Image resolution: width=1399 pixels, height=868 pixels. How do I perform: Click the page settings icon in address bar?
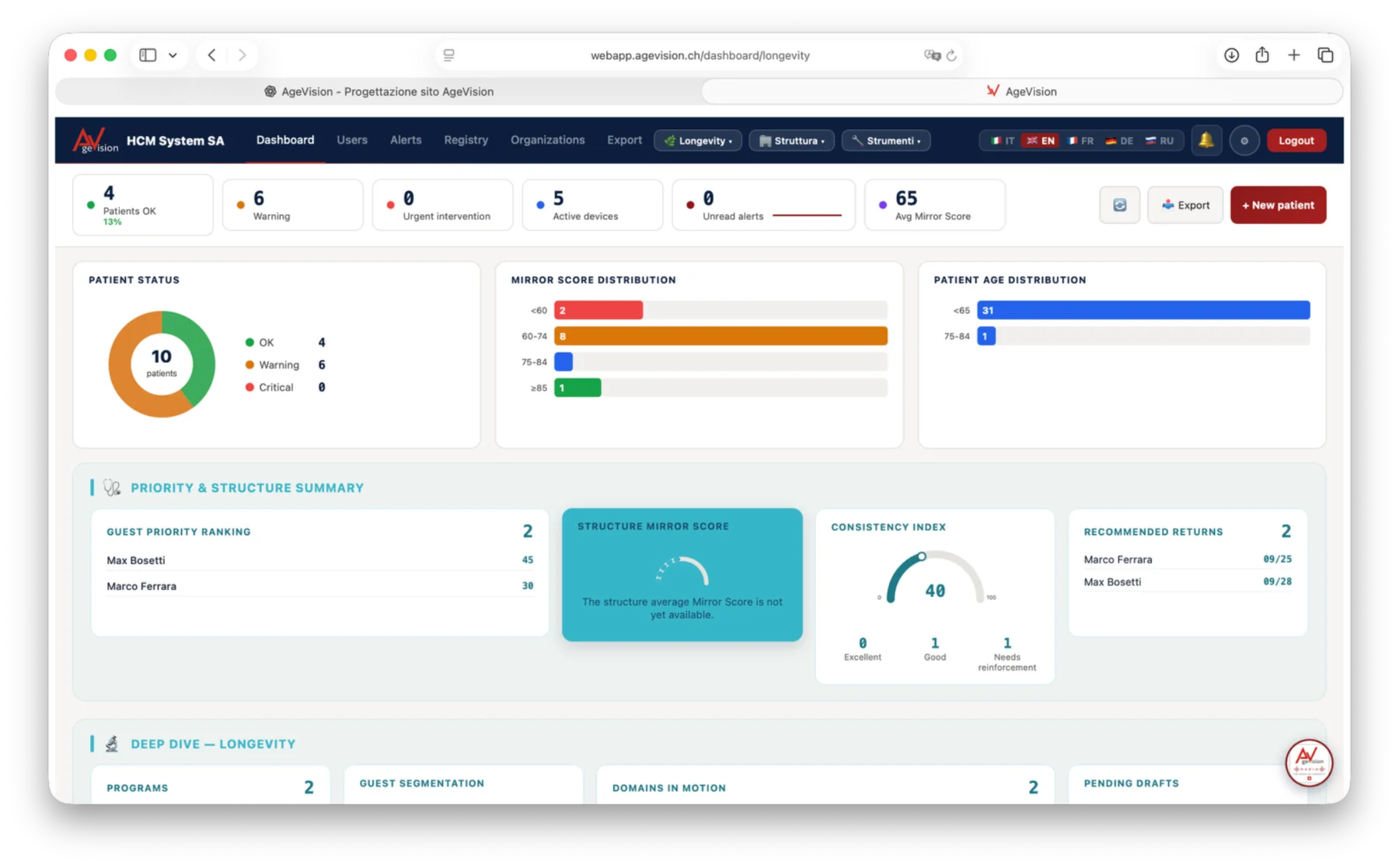pyautogui.click(x=449, y=55)
